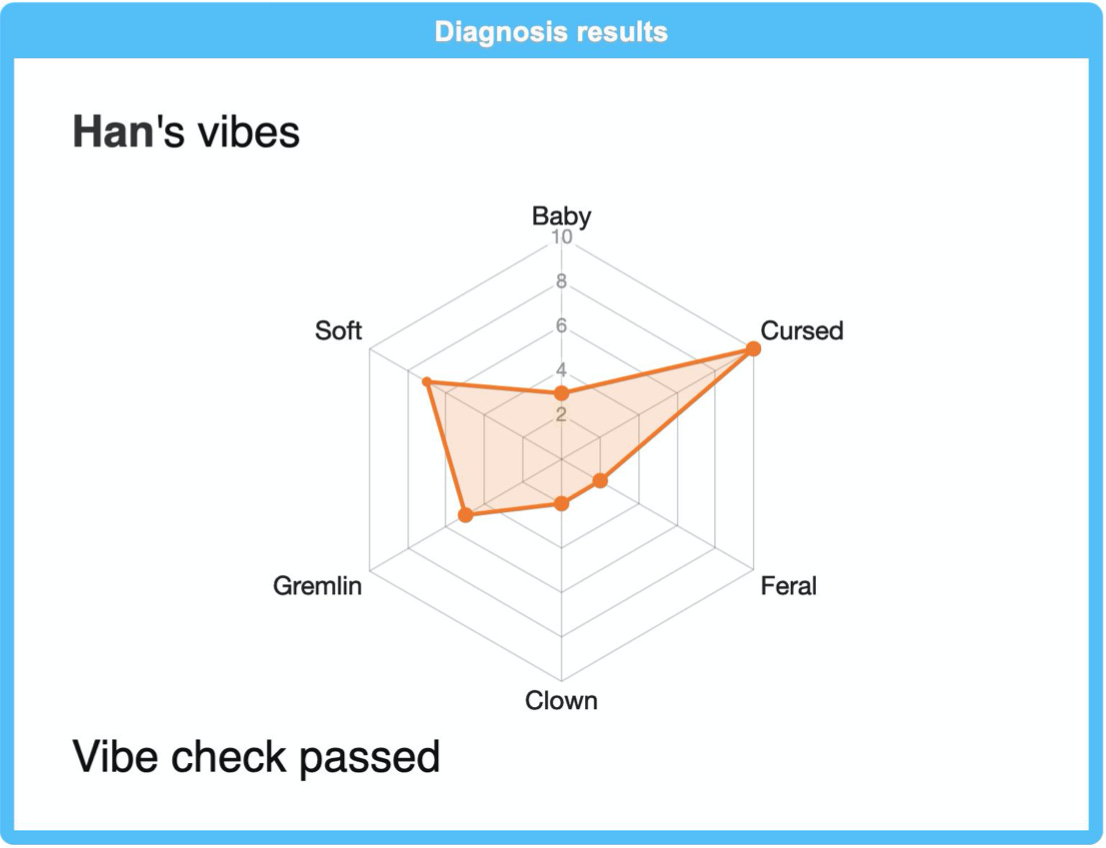
Task: Click the Baby axis label
Action: click(x=561, y=215)
